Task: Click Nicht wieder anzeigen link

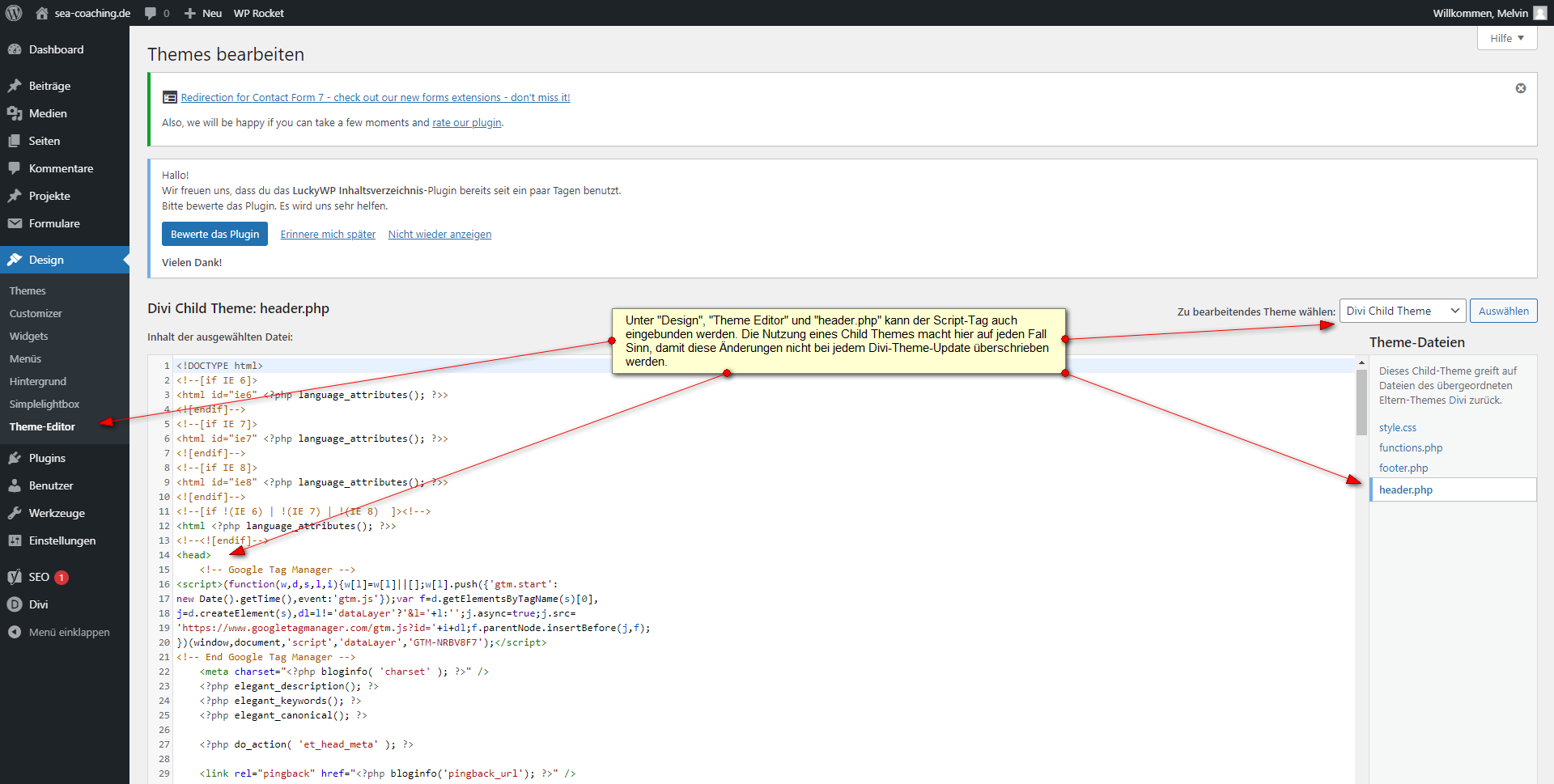Action: (439, 235)
